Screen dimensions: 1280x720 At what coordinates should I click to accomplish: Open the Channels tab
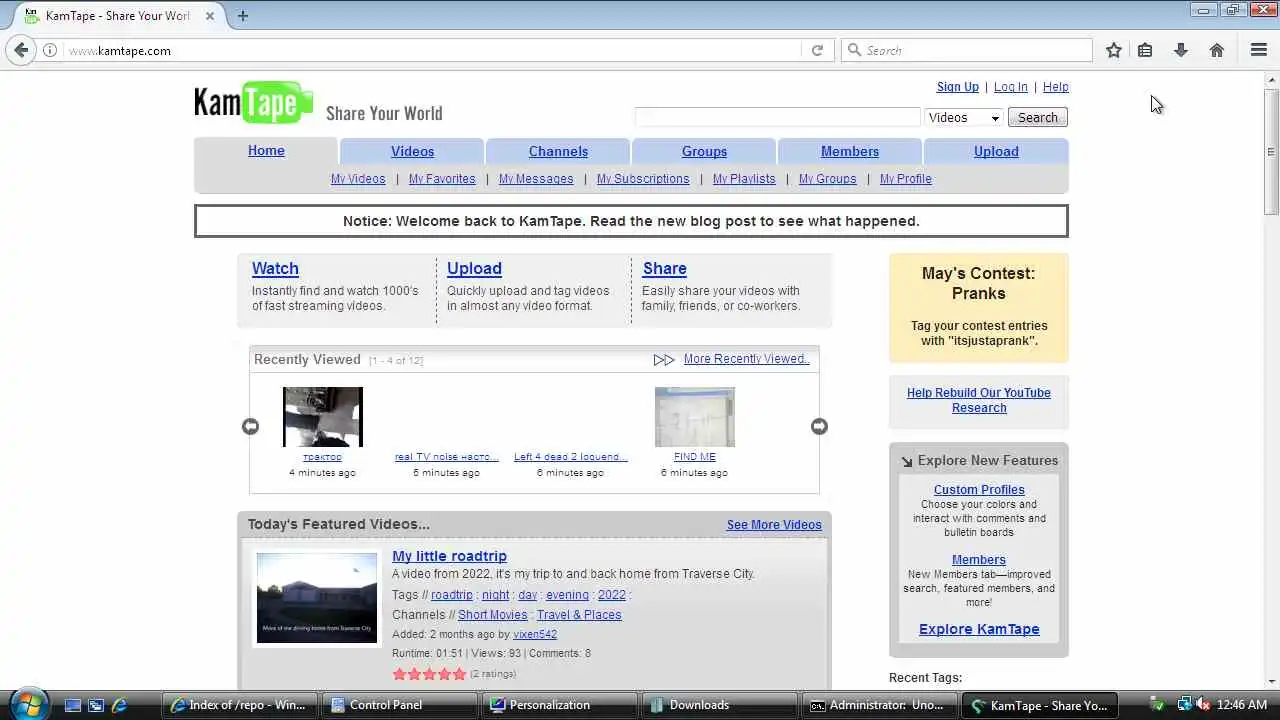coord(558,152)
